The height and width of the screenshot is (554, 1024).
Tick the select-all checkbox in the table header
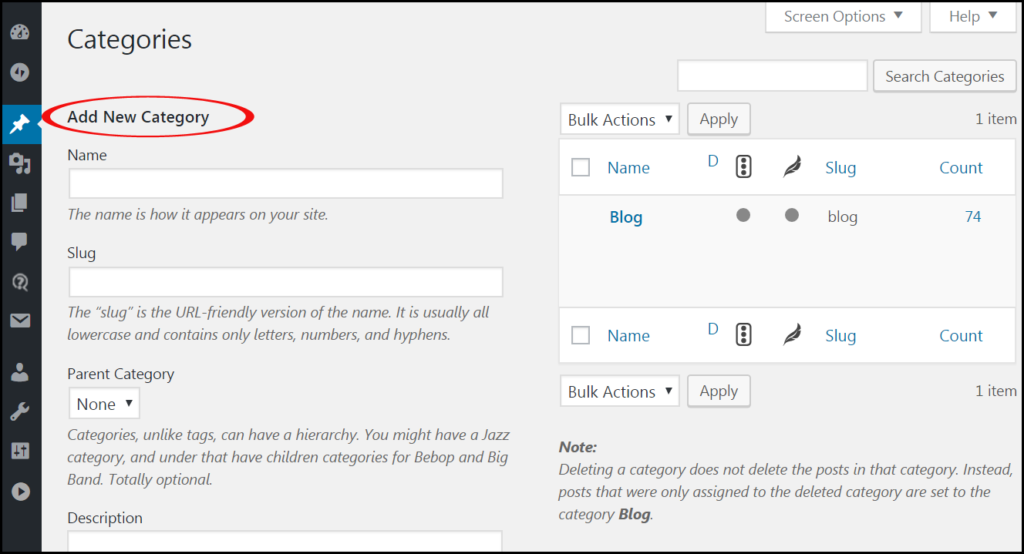pyautogui.click(x=581, y=168)
